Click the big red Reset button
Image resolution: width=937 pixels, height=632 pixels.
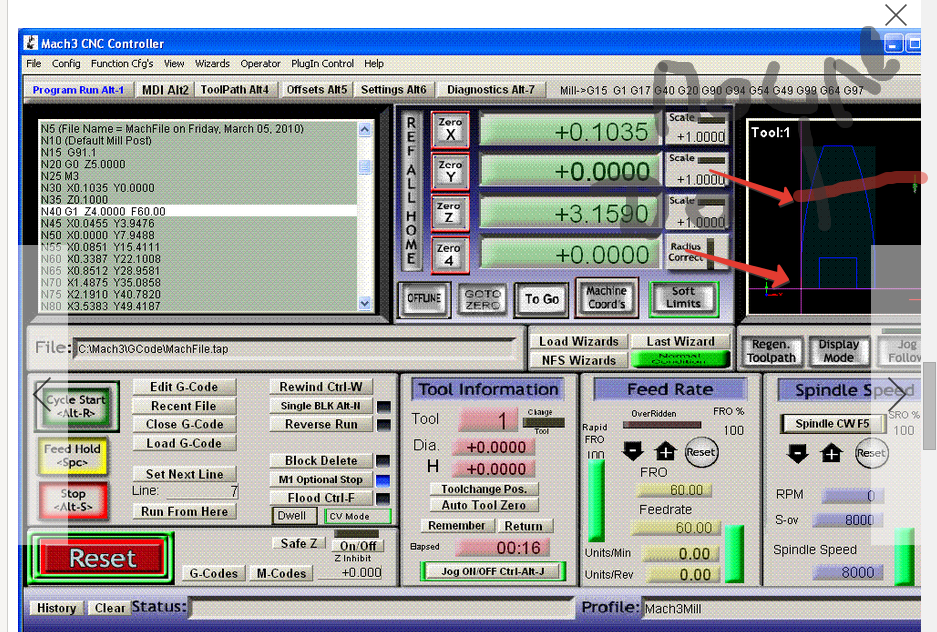(102, 558)
